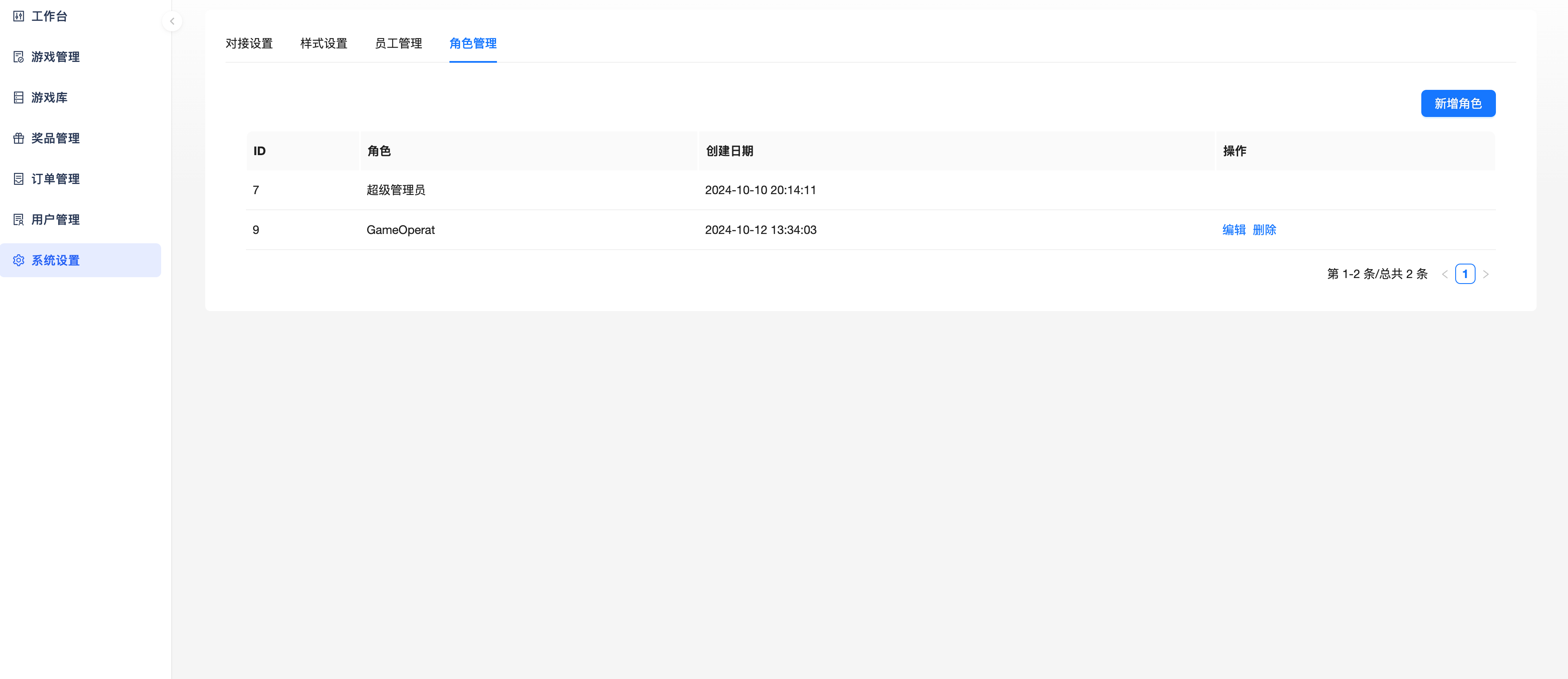Collapse the sidebar with the chevron button

pyautogui.click(x=172, y=21)
